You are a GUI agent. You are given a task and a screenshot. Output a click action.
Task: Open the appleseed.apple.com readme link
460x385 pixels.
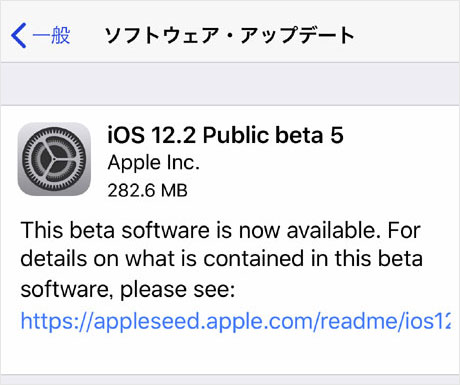235,321
